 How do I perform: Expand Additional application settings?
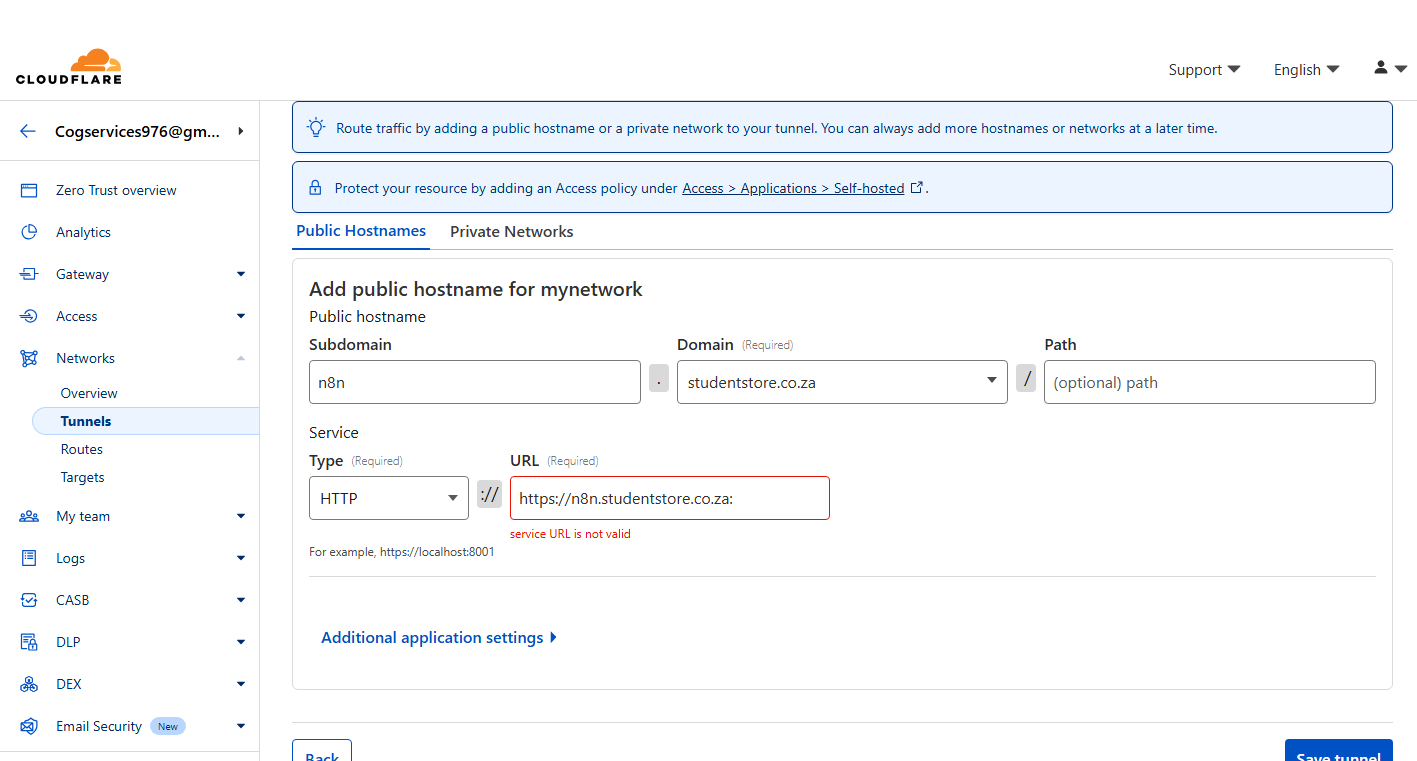point(438,637)
